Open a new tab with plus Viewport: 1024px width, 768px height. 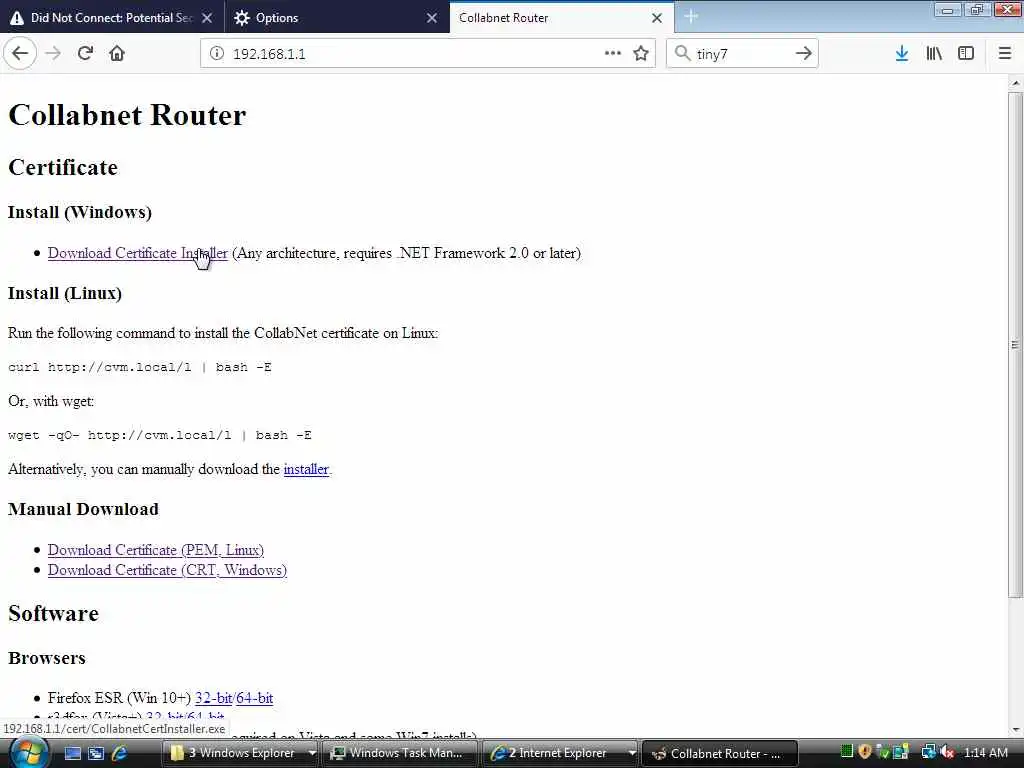(x=691, y=17)
